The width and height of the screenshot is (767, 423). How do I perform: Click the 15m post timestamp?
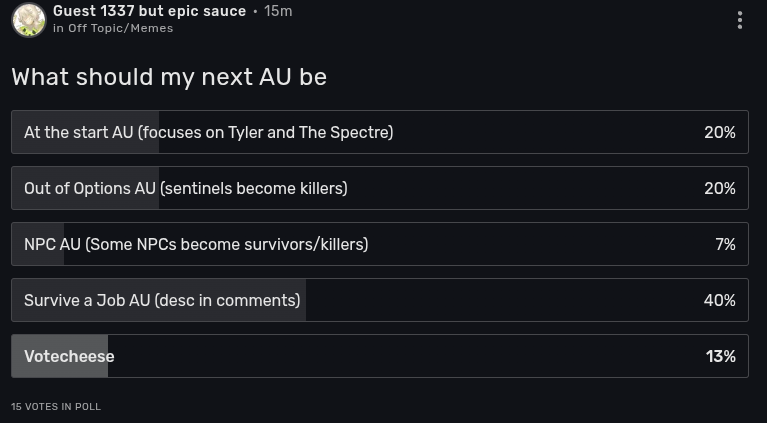click(278, 11)
